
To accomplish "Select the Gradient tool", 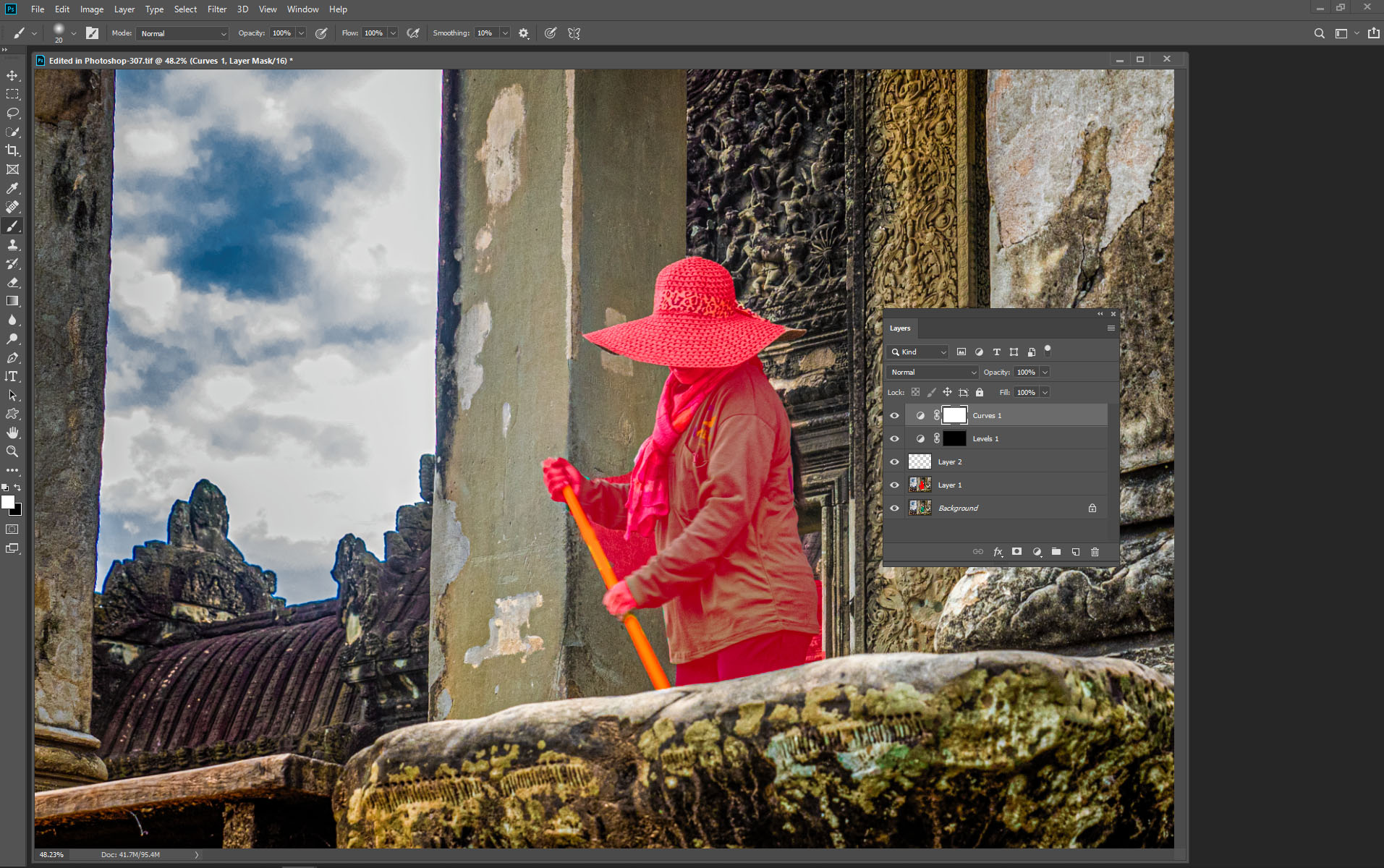I will click(x=12, y=301).
